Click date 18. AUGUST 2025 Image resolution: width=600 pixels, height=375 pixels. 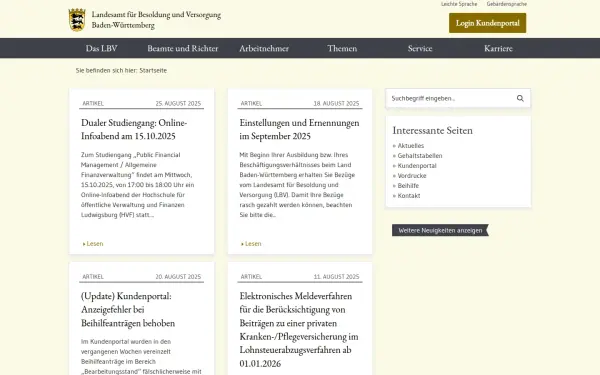[336, 104]
